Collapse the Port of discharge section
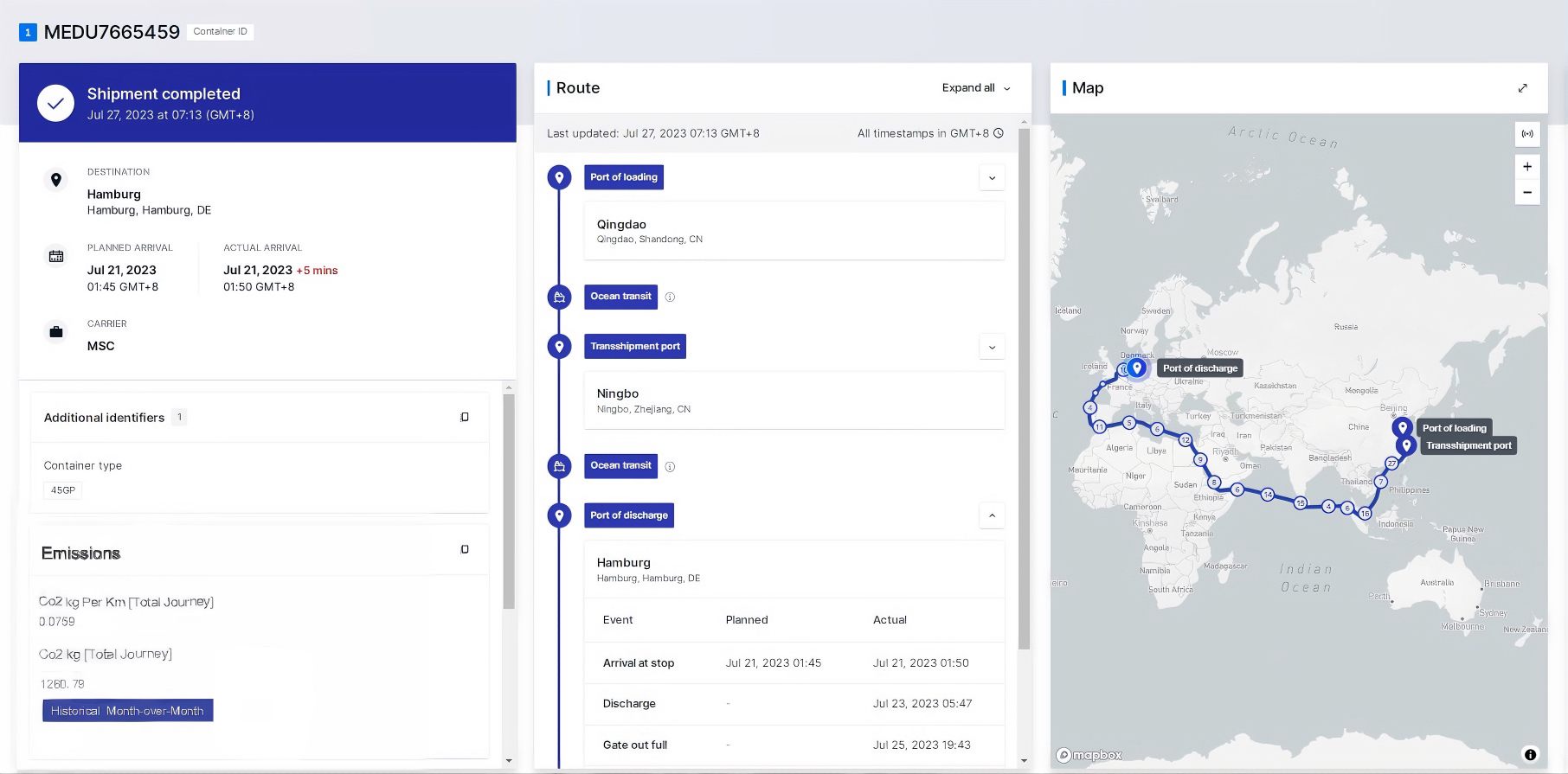The width and height of the screenshot is (1568, 774). coord(992,515)
